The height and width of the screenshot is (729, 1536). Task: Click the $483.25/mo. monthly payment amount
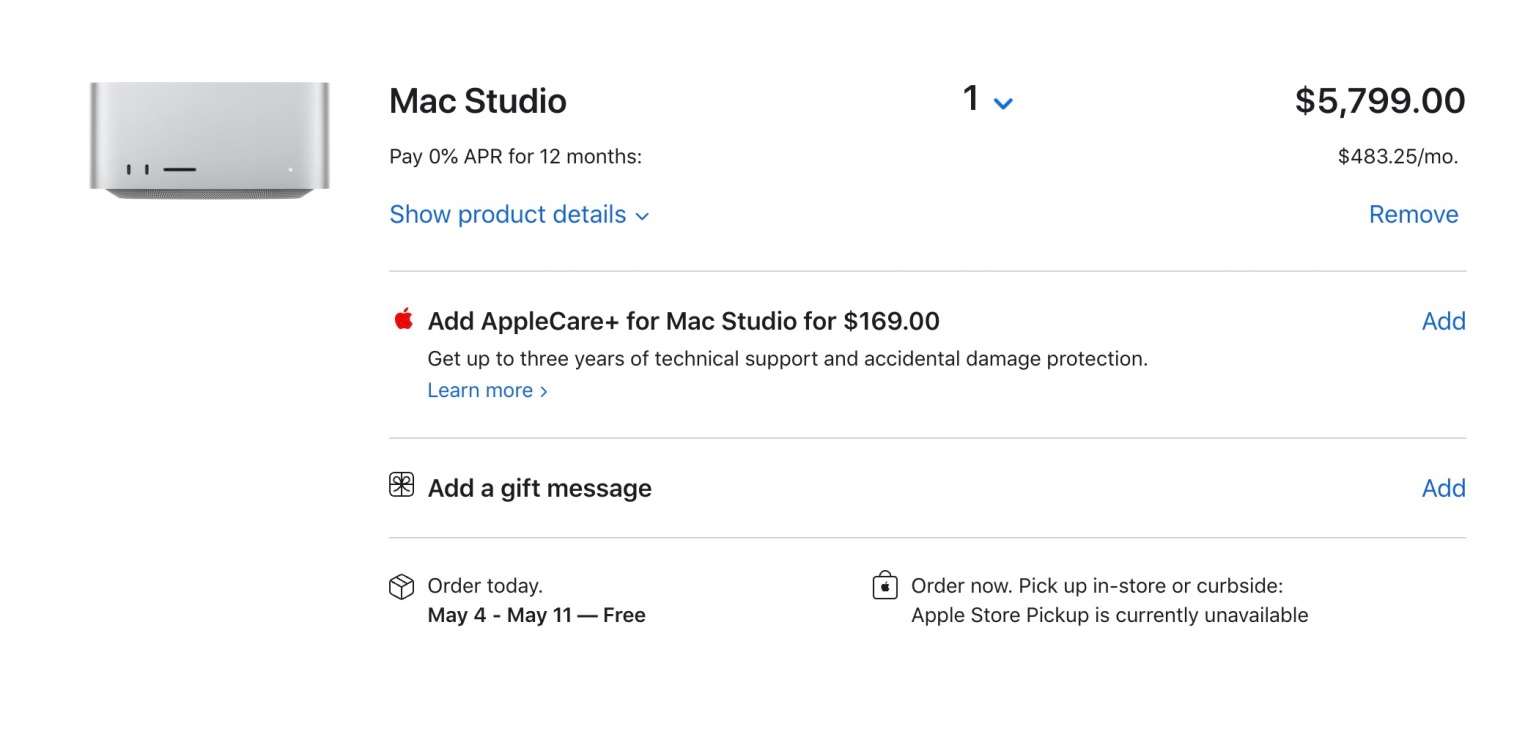tap(1398, 157)
